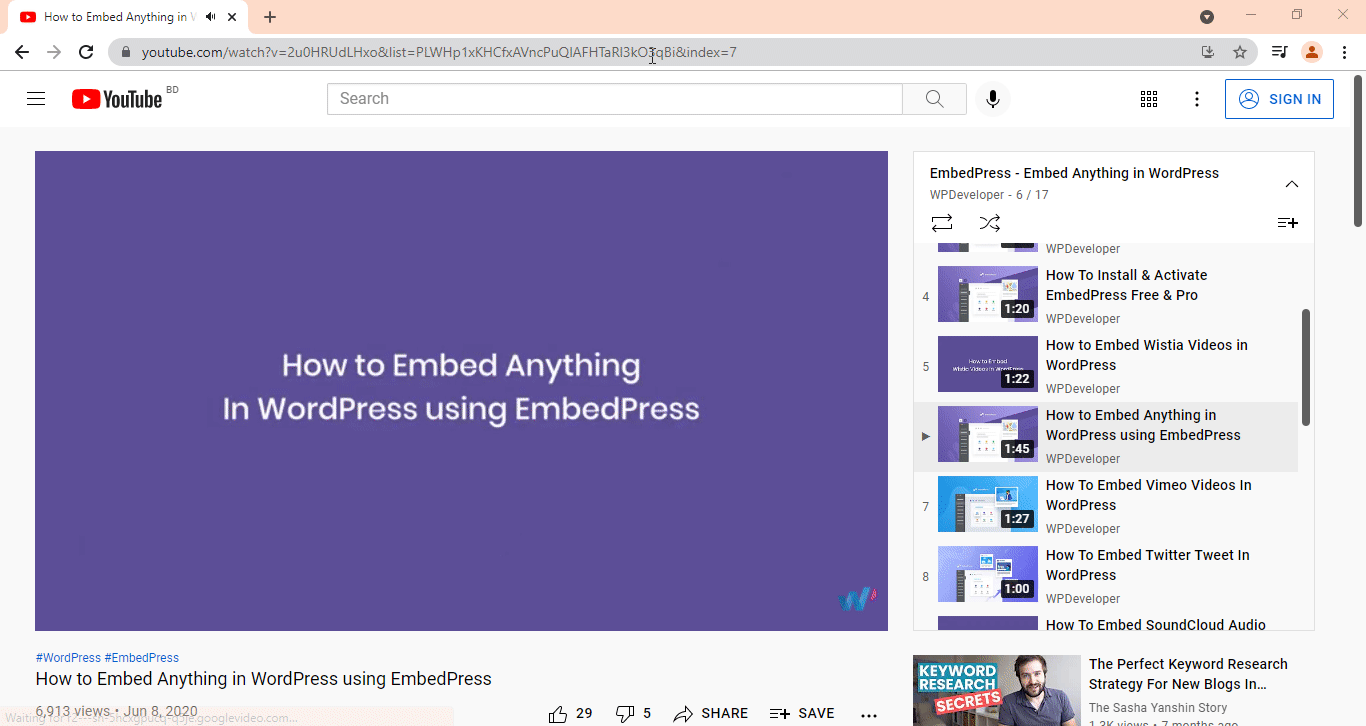Viewport: 1366px width, 726px height.
Task: Play How To Embed Twitter Tweet
Action: [x=1148, y=565]
